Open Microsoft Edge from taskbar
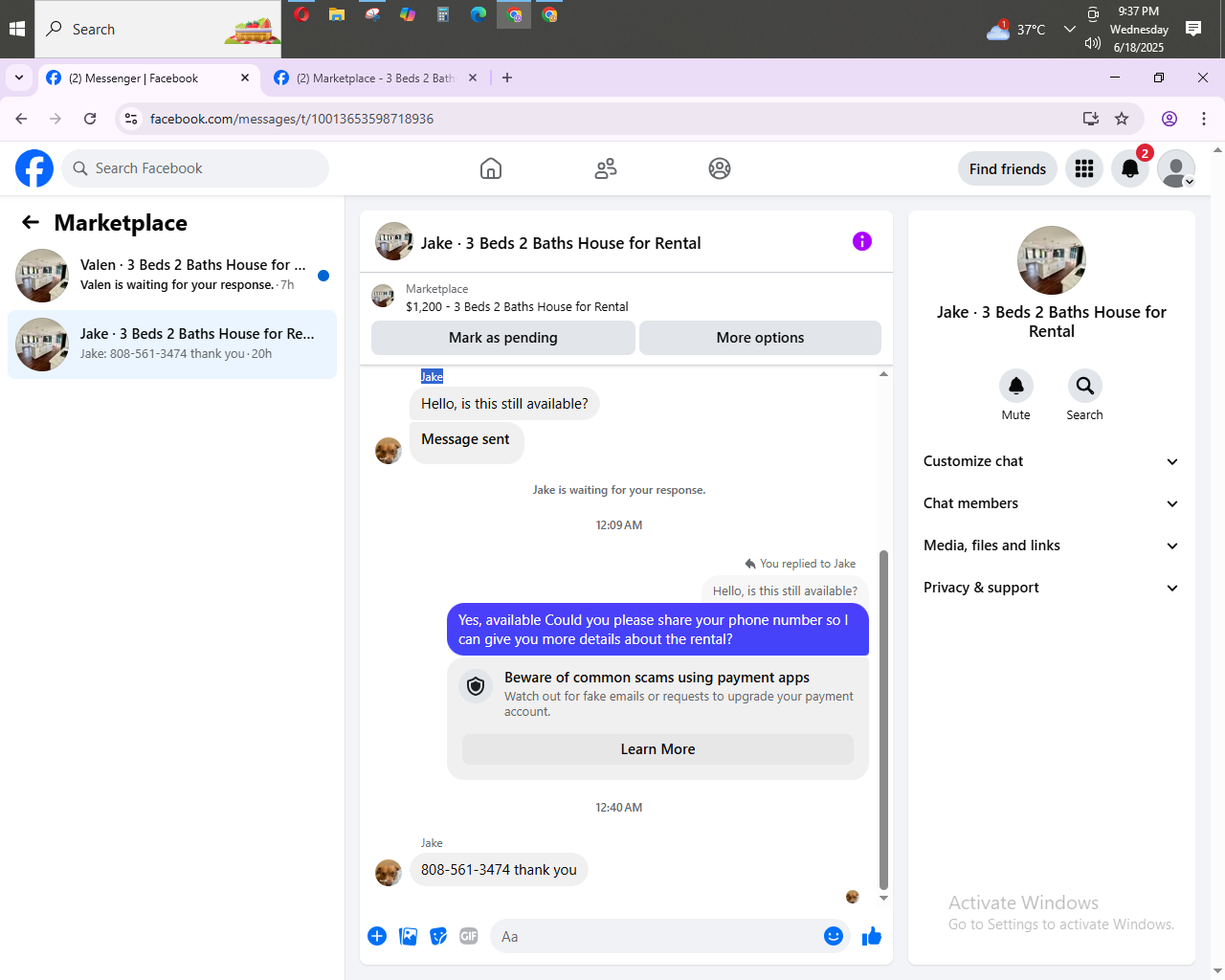Image resolution: width=1225 pixels, height=980 pixels. coord(479,14)
